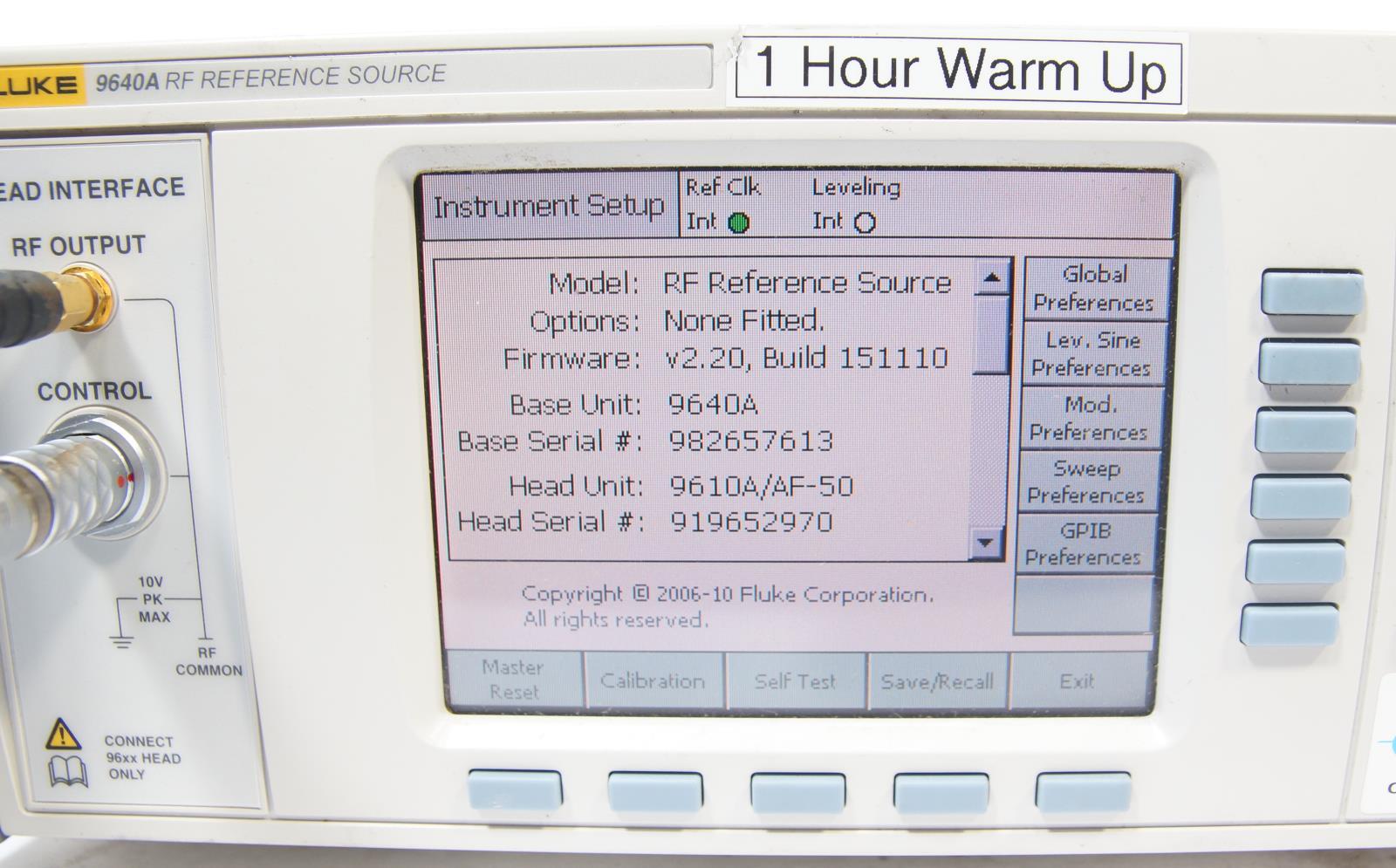
Task: Click the manual book icon
Action: click(x=68, y=771)
